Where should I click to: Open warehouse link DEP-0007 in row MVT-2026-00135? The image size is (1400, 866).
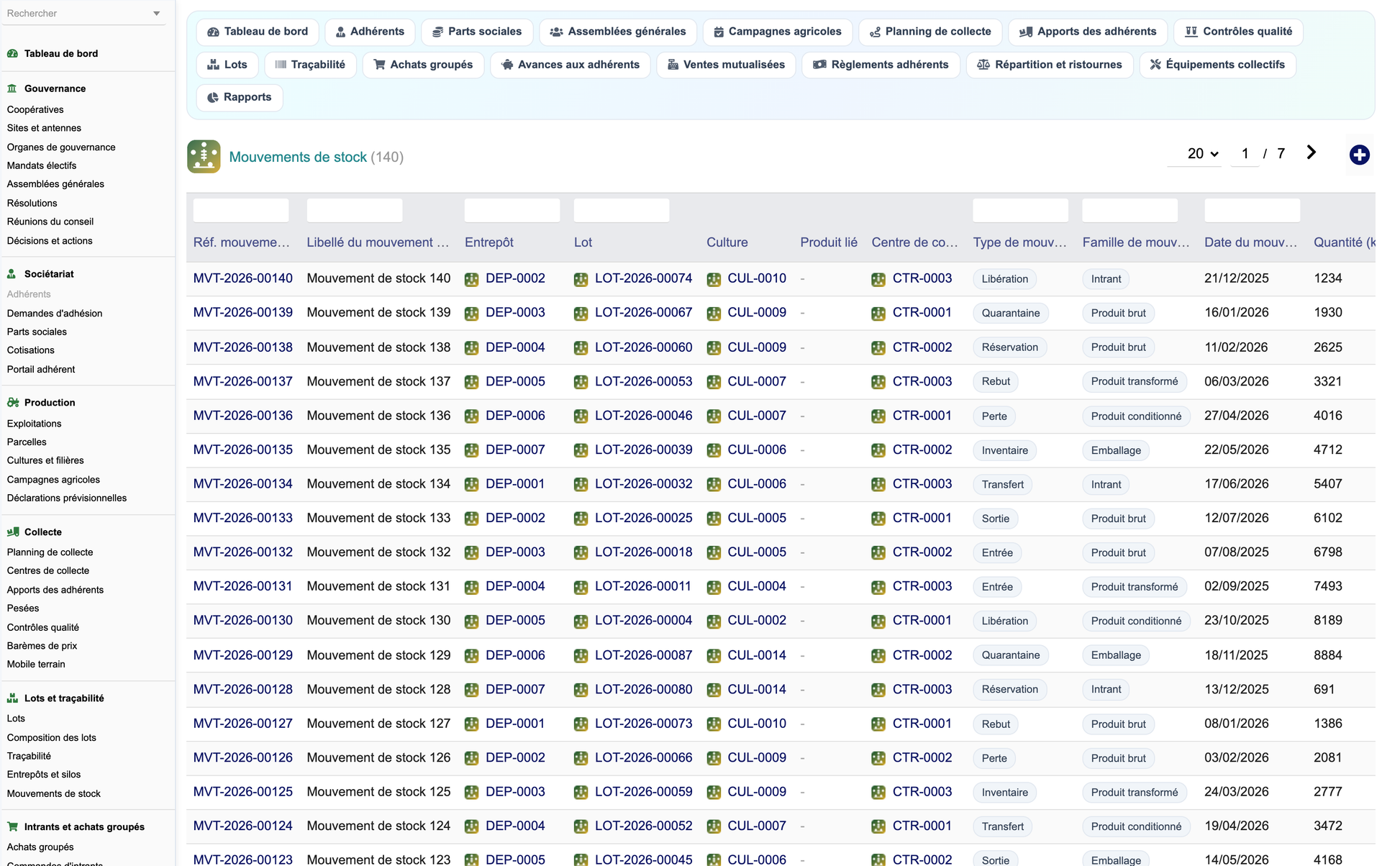pos(515,450)
